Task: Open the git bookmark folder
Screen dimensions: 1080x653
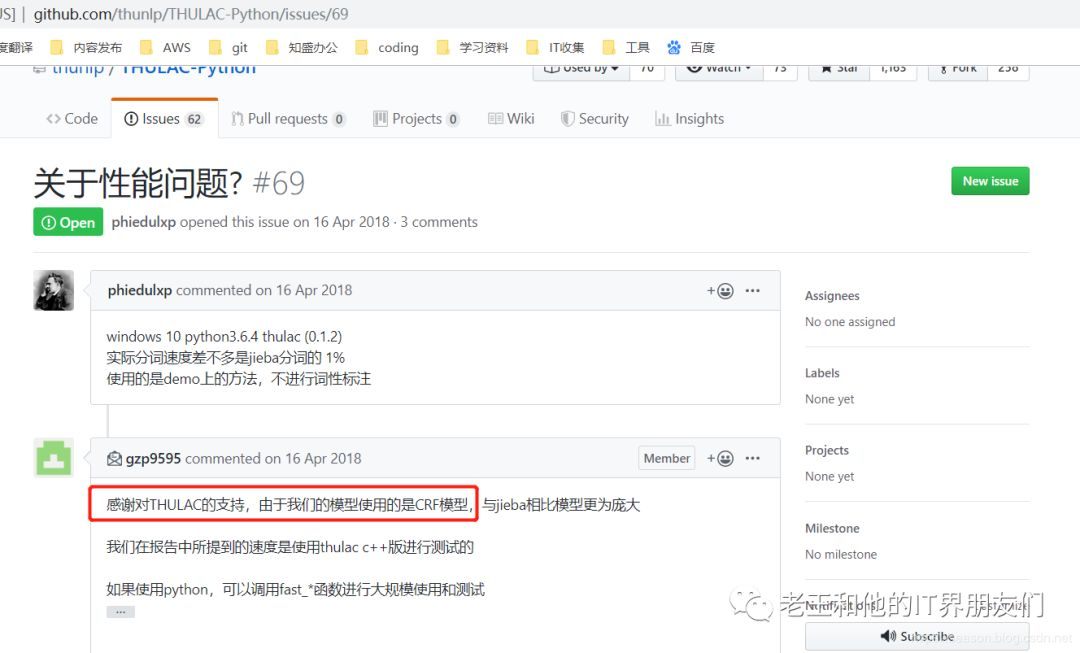Action: pos(229,48)
